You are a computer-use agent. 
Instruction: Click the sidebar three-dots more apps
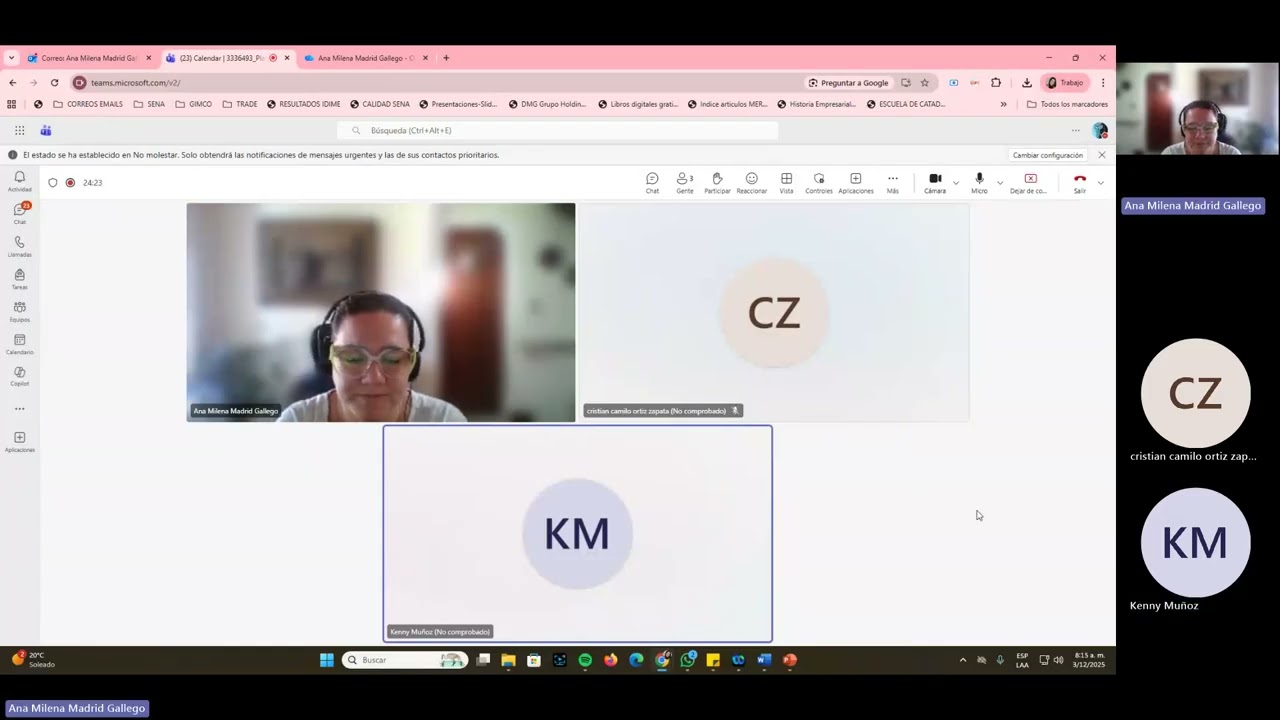pyautogui.click(x=19, y=409)
